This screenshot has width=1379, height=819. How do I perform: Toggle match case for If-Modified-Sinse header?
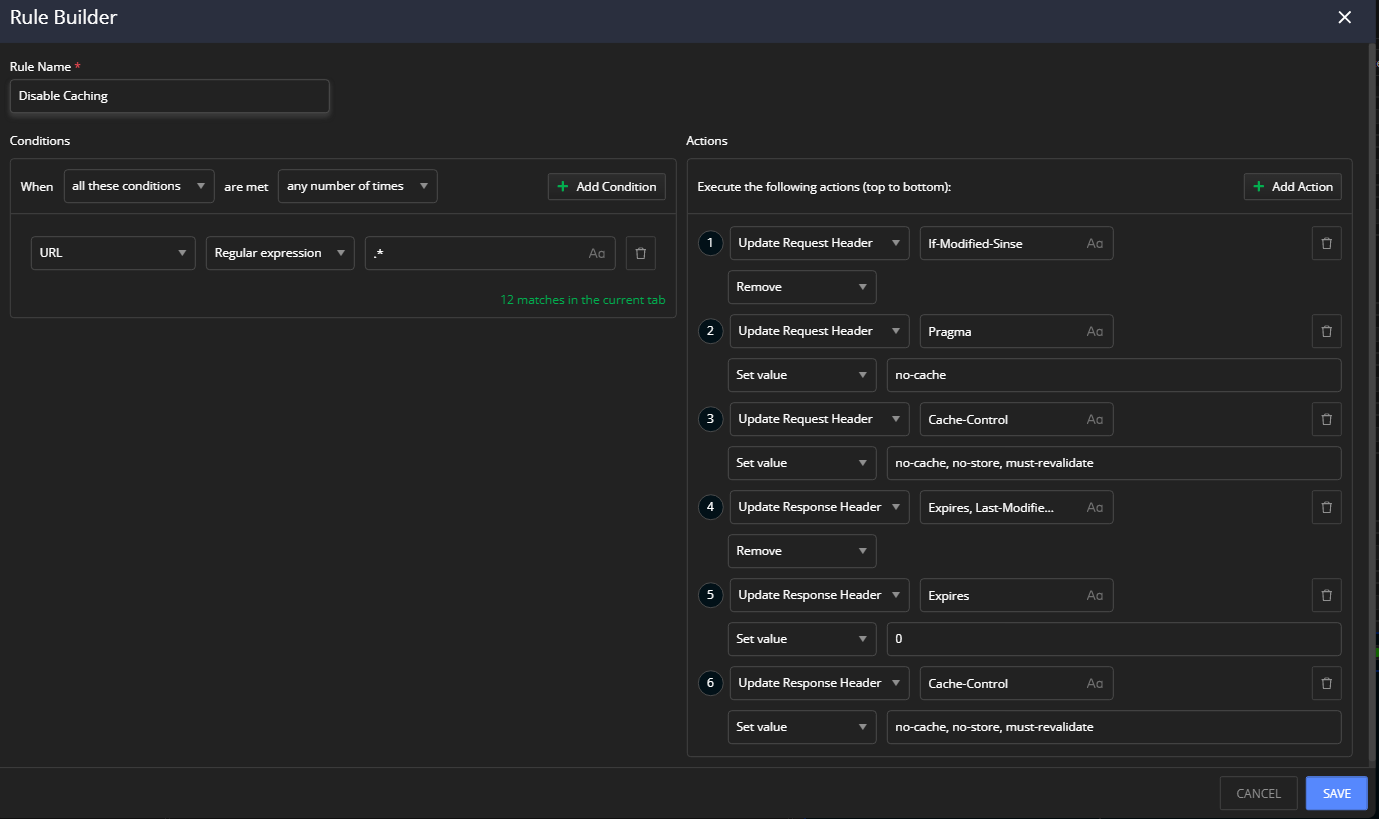coord(1095,244)
